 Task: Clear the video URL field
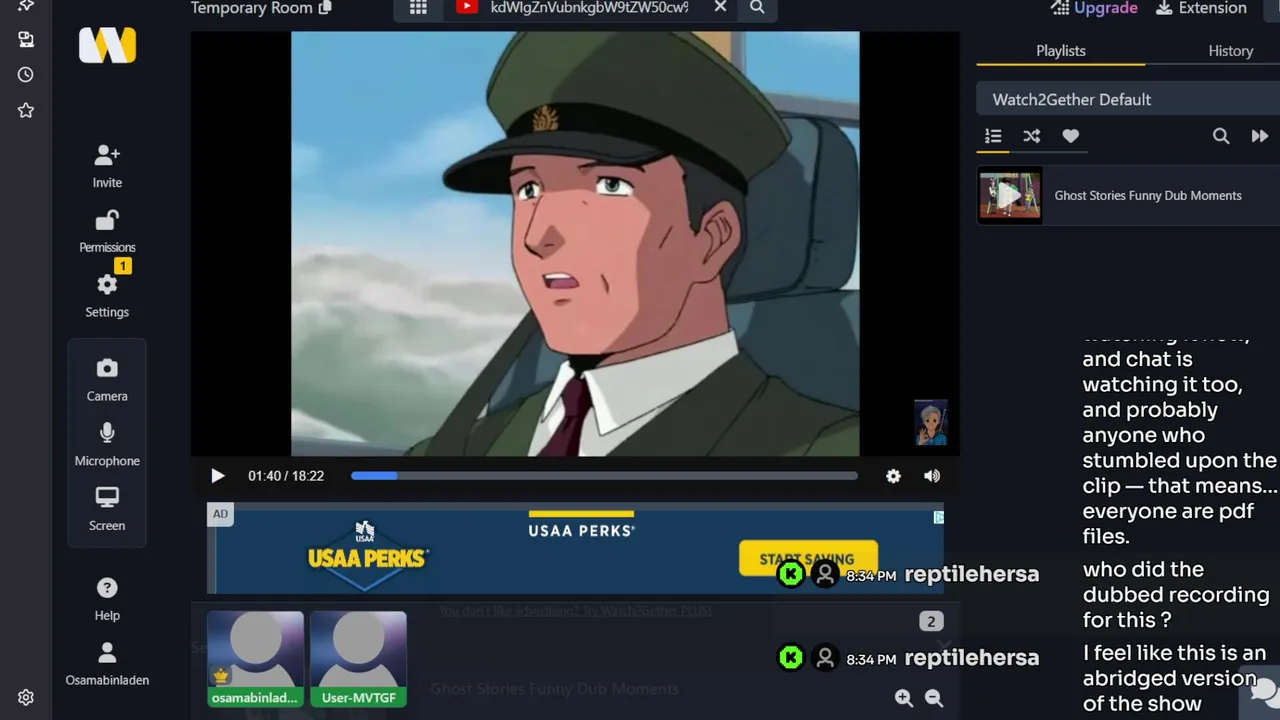click(x=720, y=8)
